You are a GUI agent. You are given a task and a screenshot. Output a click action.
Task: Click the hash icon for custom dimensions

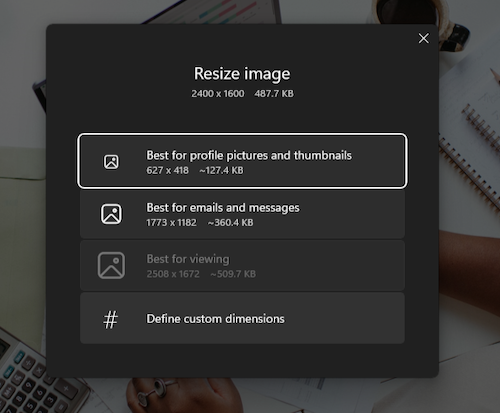tap(110, 320)
